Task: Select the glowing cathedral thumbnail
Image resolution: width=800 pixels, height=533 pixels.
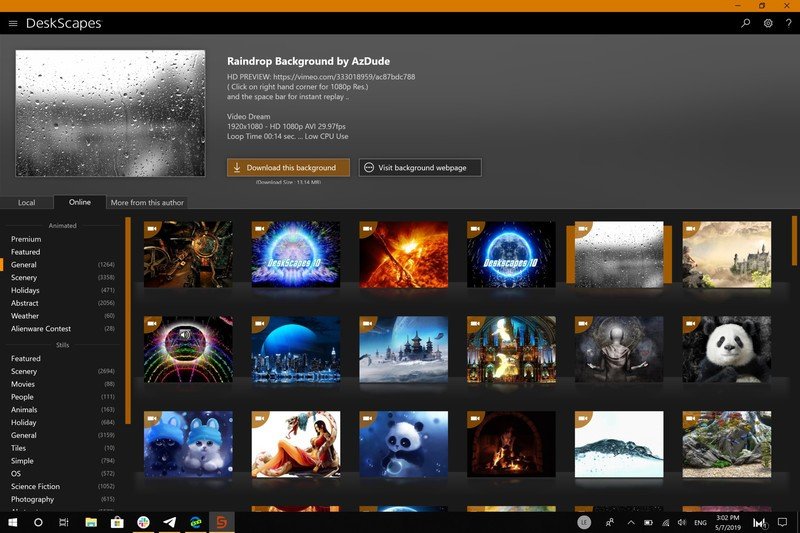Action: pos(511,349)
